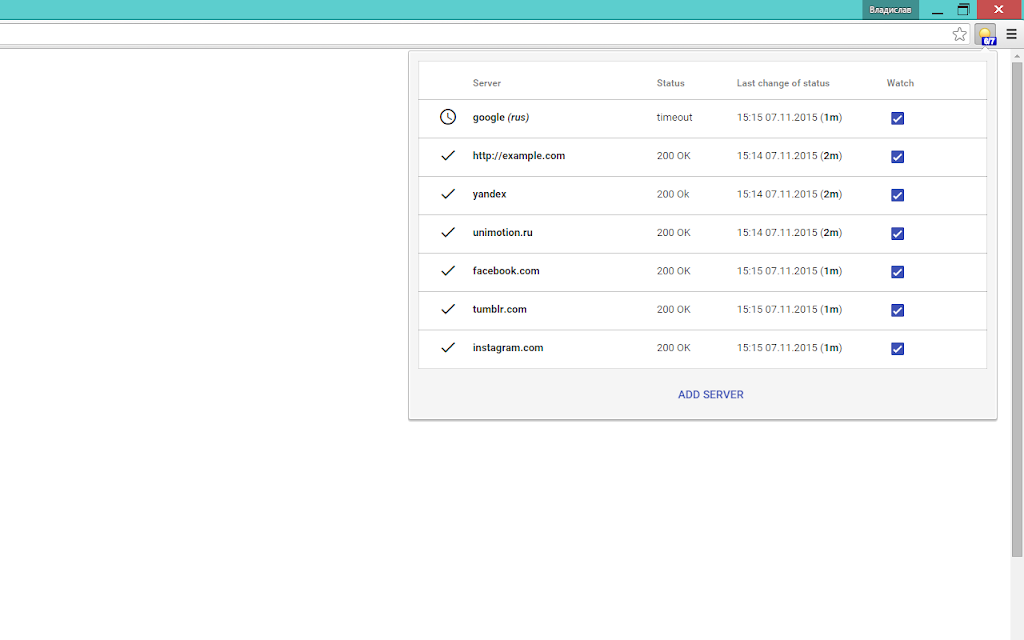Click the checkmark status icon for facebook.com

point(448,271)
